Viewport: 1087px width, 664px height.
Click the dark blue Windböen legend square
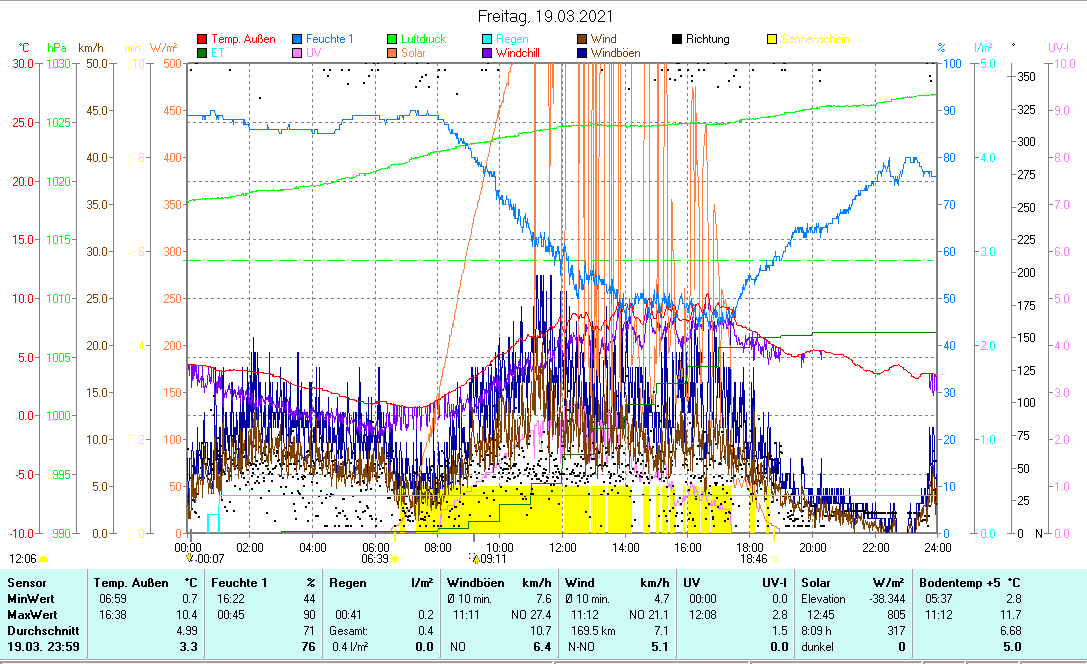pyautogui.click(x=583, y=53)
